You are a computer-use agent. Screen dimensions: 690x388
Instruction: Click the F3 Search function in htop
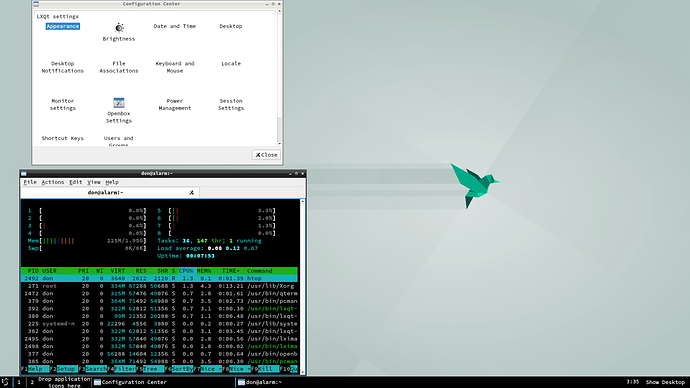pos(92,369)
